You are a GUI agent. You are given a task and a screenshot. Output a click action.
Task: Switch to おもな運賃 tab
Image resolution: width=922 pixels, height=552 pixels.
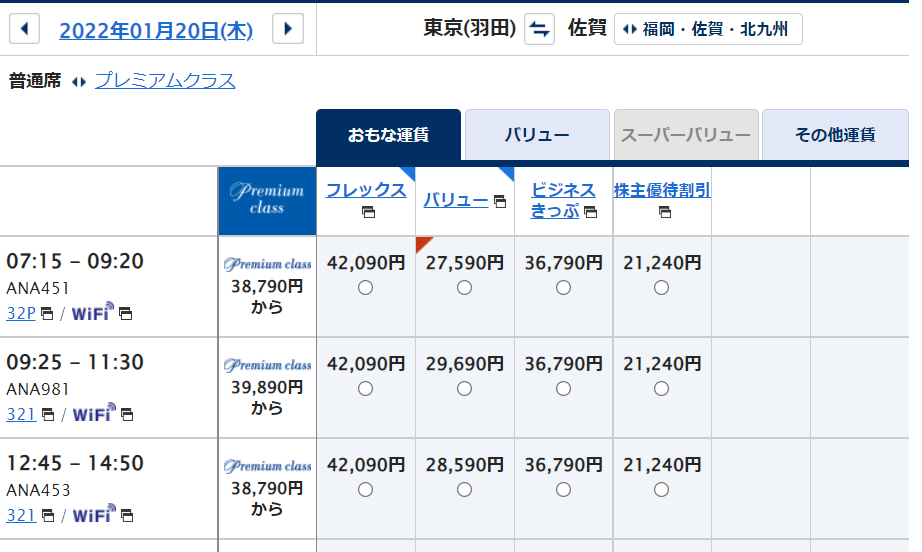(x=388, y=135)
